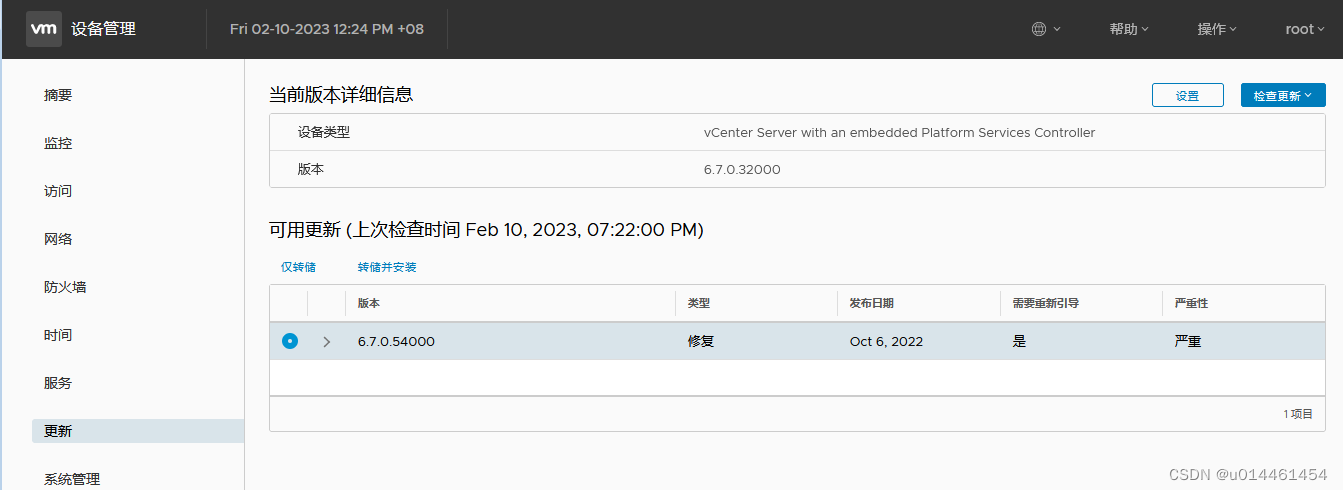Click the 仅转储 link
The image size is (1343, 490).
(298, 267)
